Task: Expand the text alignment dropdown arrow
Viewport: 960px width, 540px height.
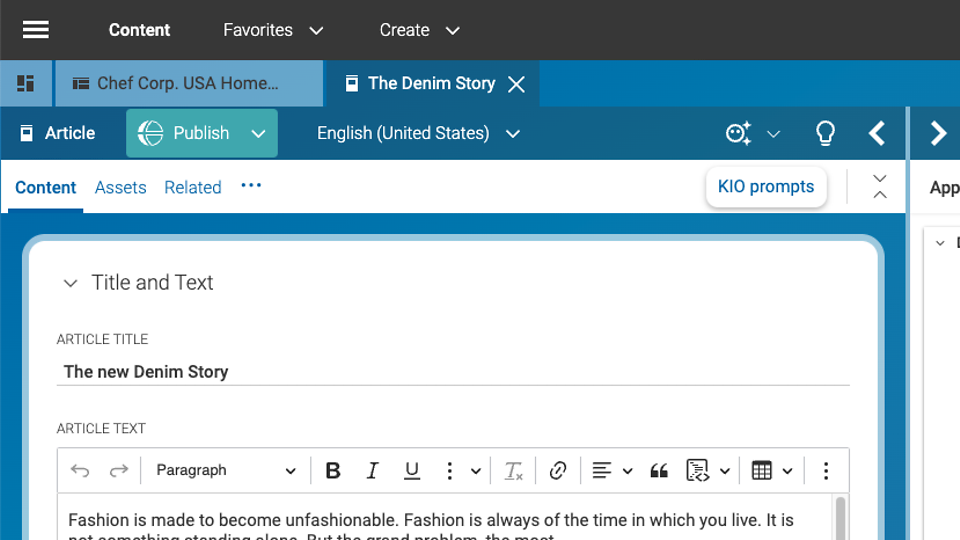Action: (628, 471)
